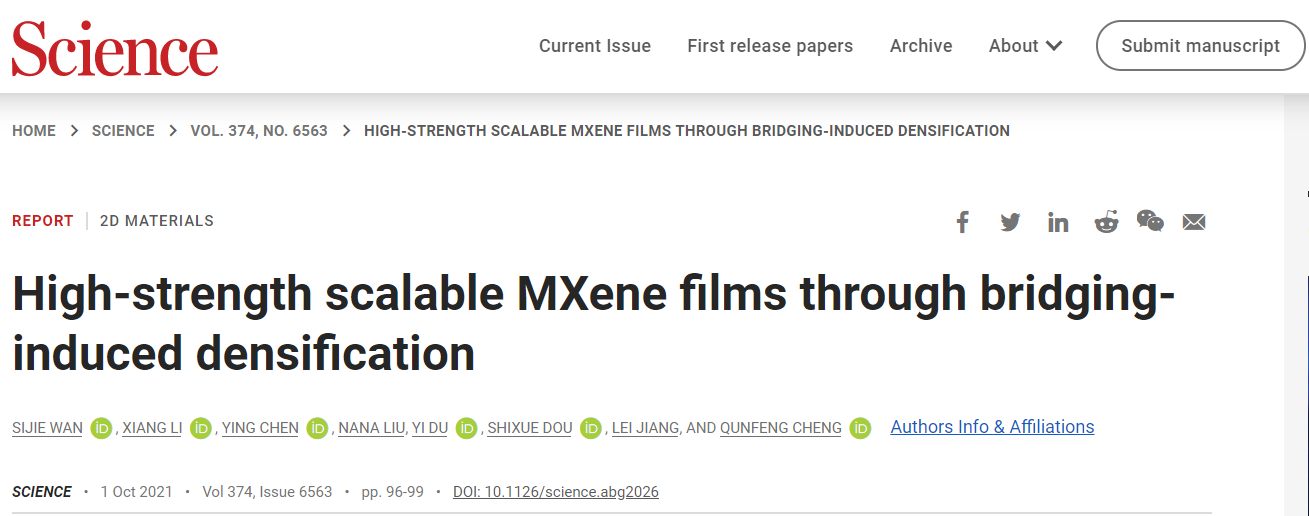This screenshot has width=1309, height=516.
Task: Email this article using the envelope icon
Action: 1194,222
